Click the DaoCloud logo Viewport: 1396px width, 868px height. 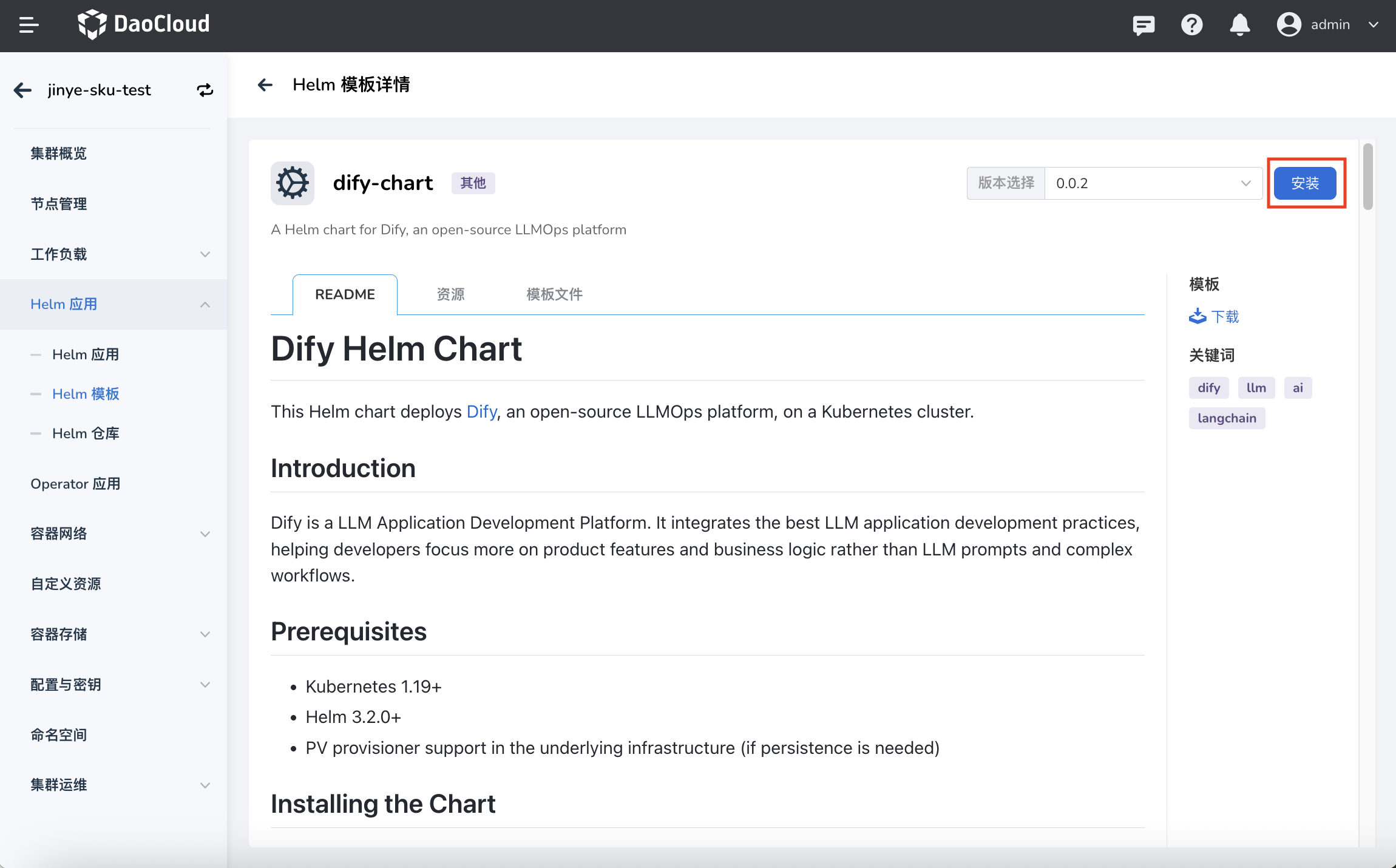[x=144, y=25]
